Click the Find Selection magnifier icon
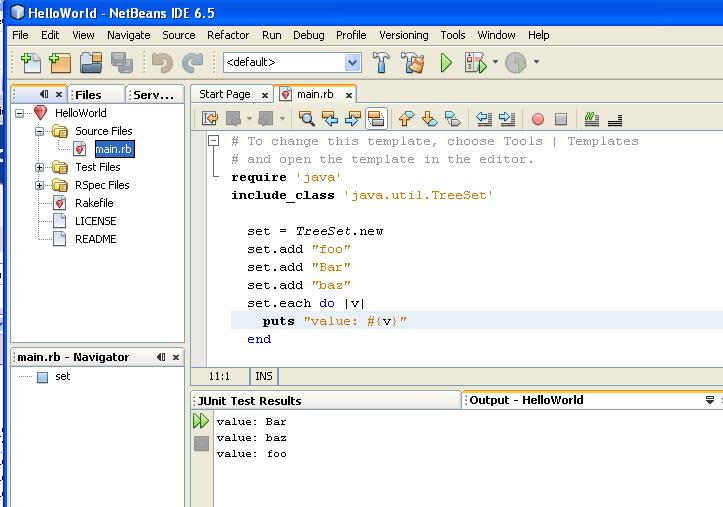The image size is (723, 507). [x=306, y=119]
